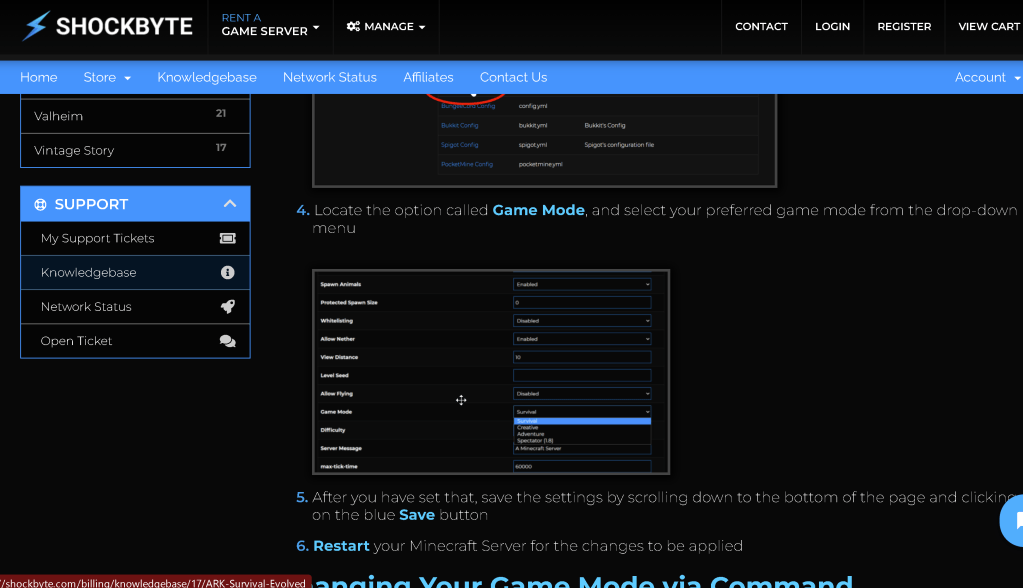The width and height of the screenshot is (1023, 588).
Task: Click the blue Save text in step 5
Action: [x=417, y=515]
